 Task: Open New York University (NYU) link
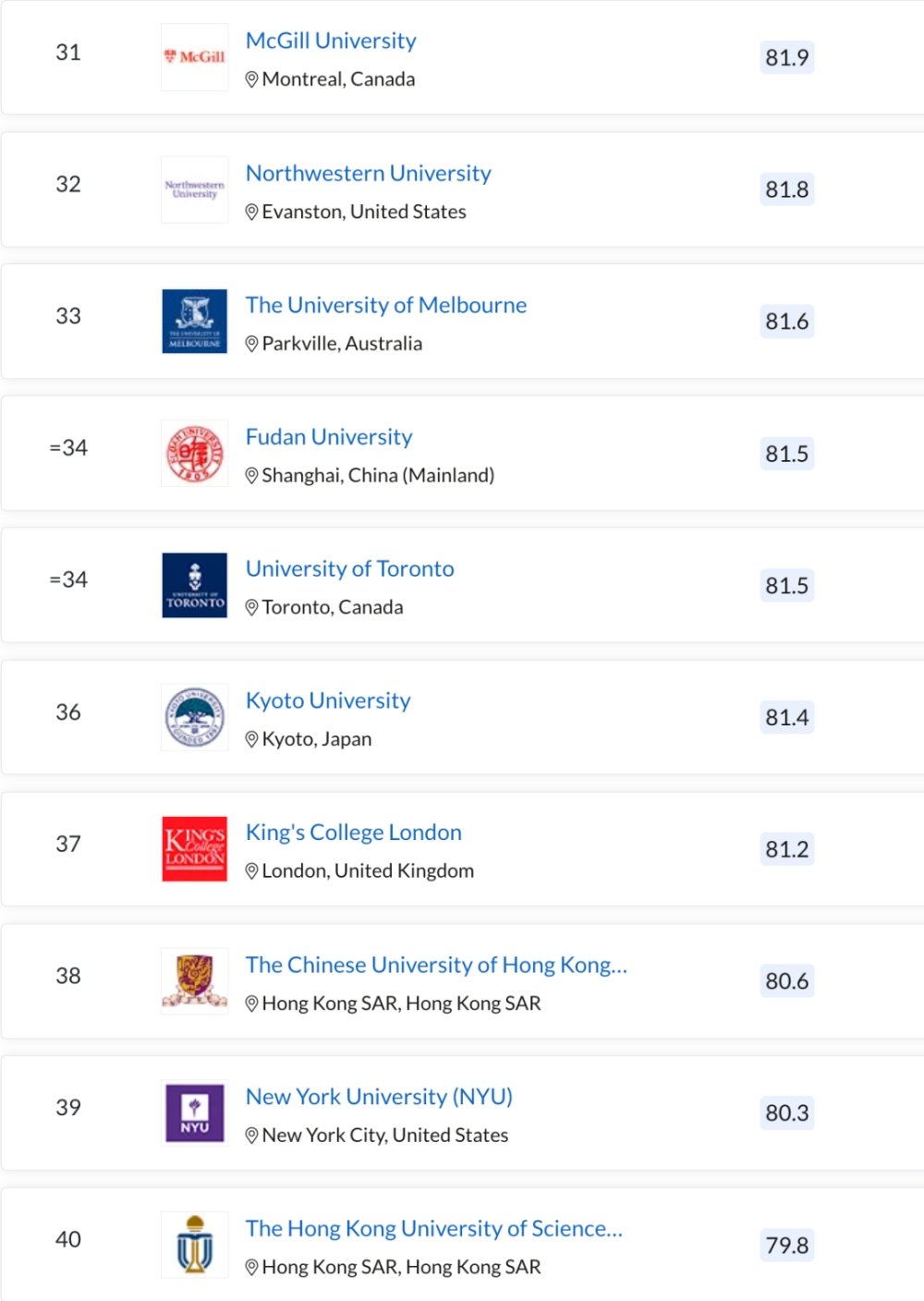[379, 1097]
